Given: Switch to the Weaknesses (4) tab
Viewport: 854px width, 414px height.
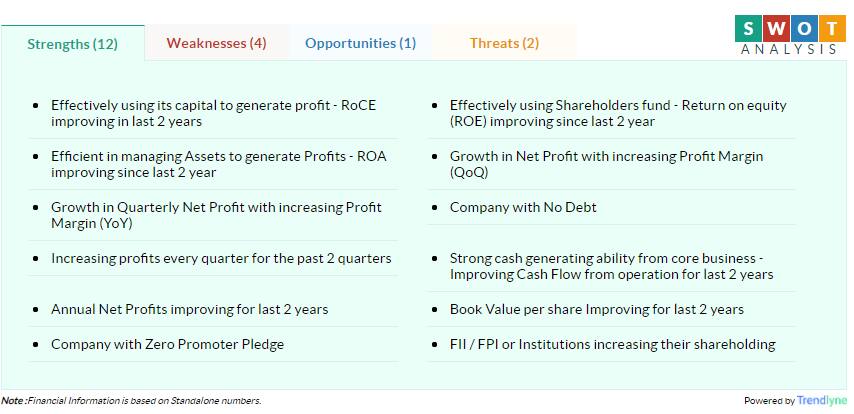Looking at the screenshot, I should point(217,43).
